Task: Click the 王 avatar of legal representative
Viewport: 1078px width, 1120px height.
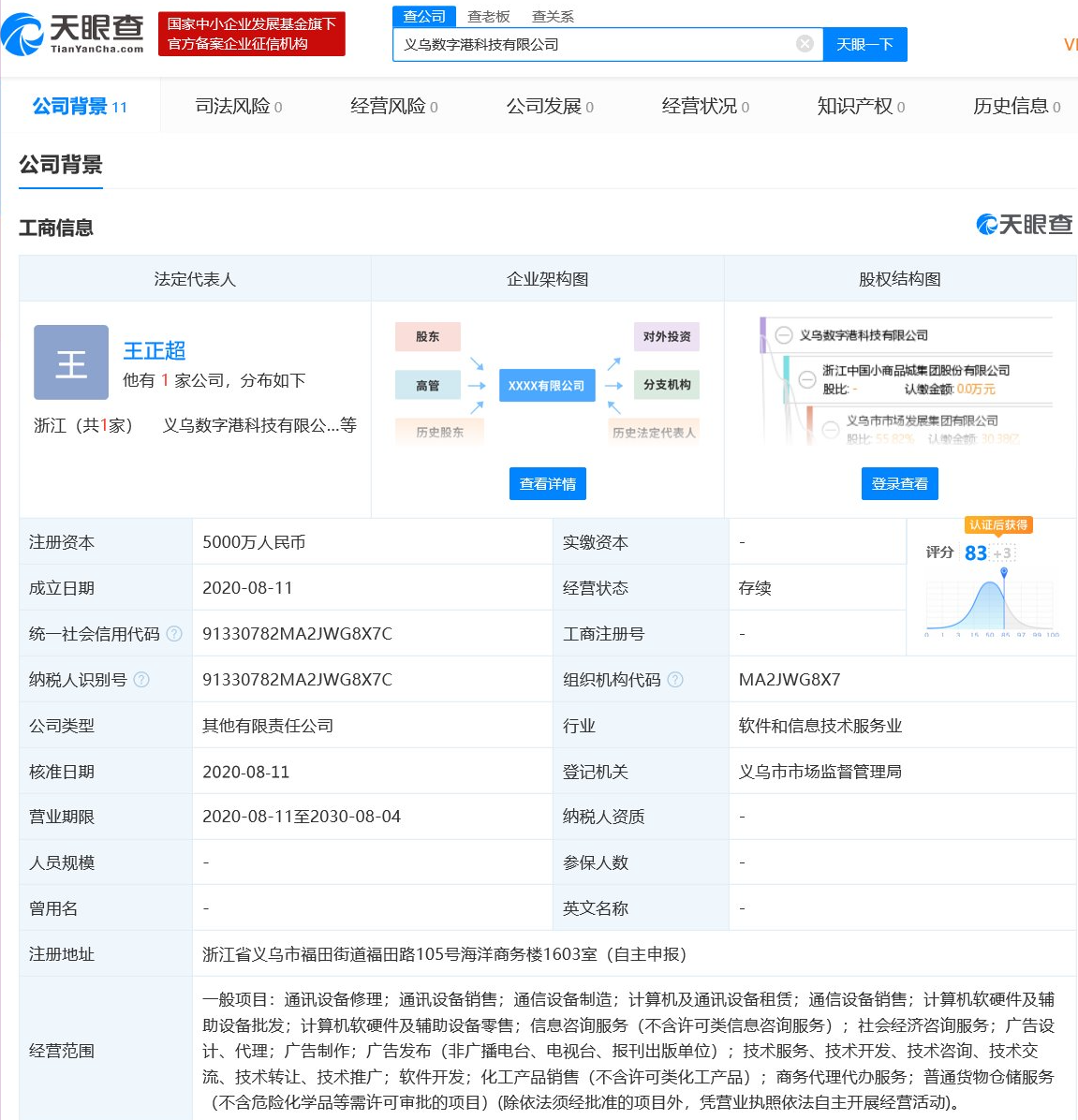Action: point(71,362)
